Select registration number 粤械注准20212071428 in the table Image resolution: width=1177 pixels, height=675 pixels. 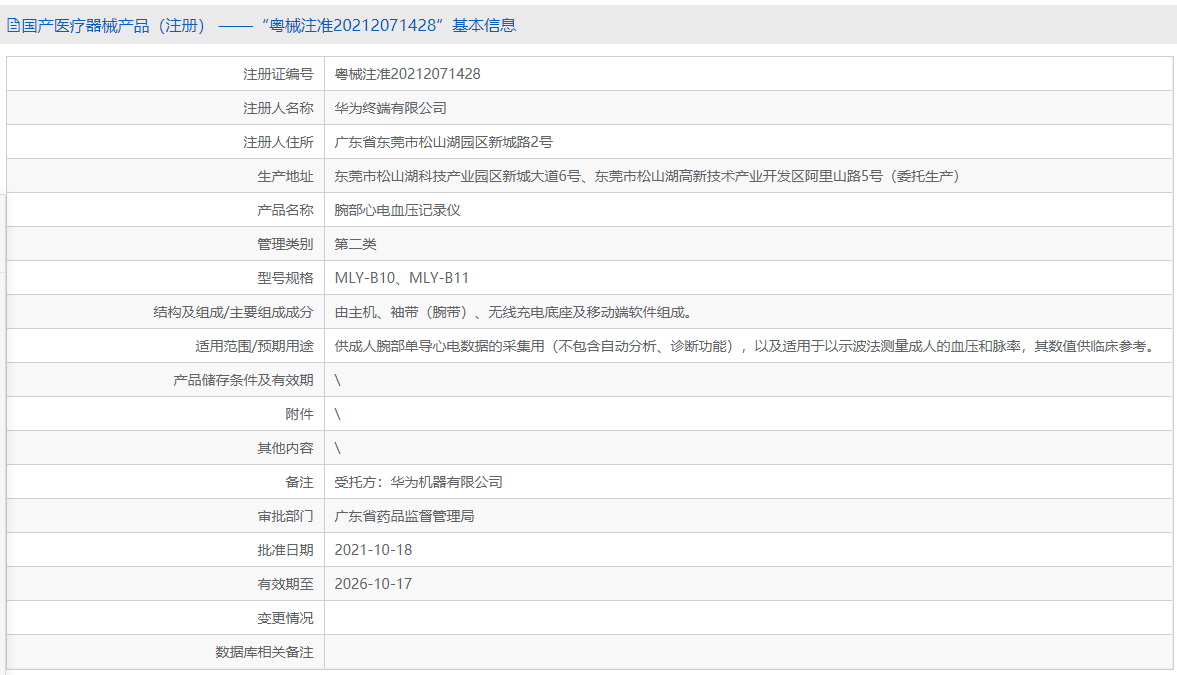click(408, 74)
